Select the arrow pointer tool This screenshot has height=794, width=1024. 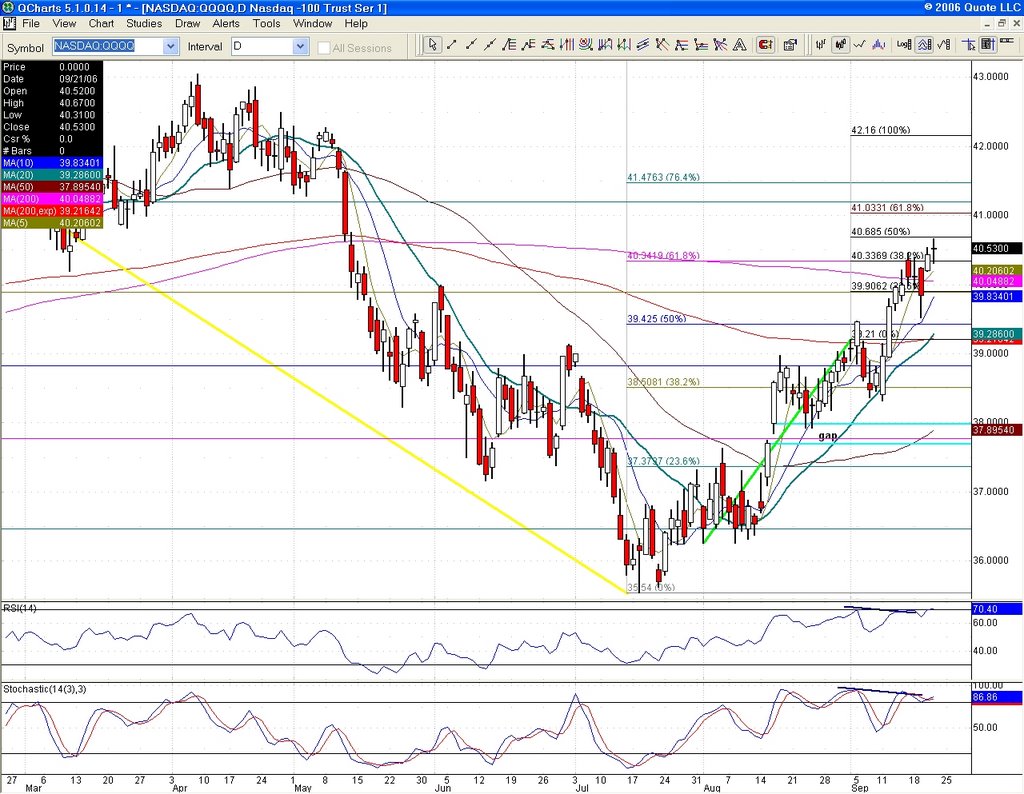432,45
